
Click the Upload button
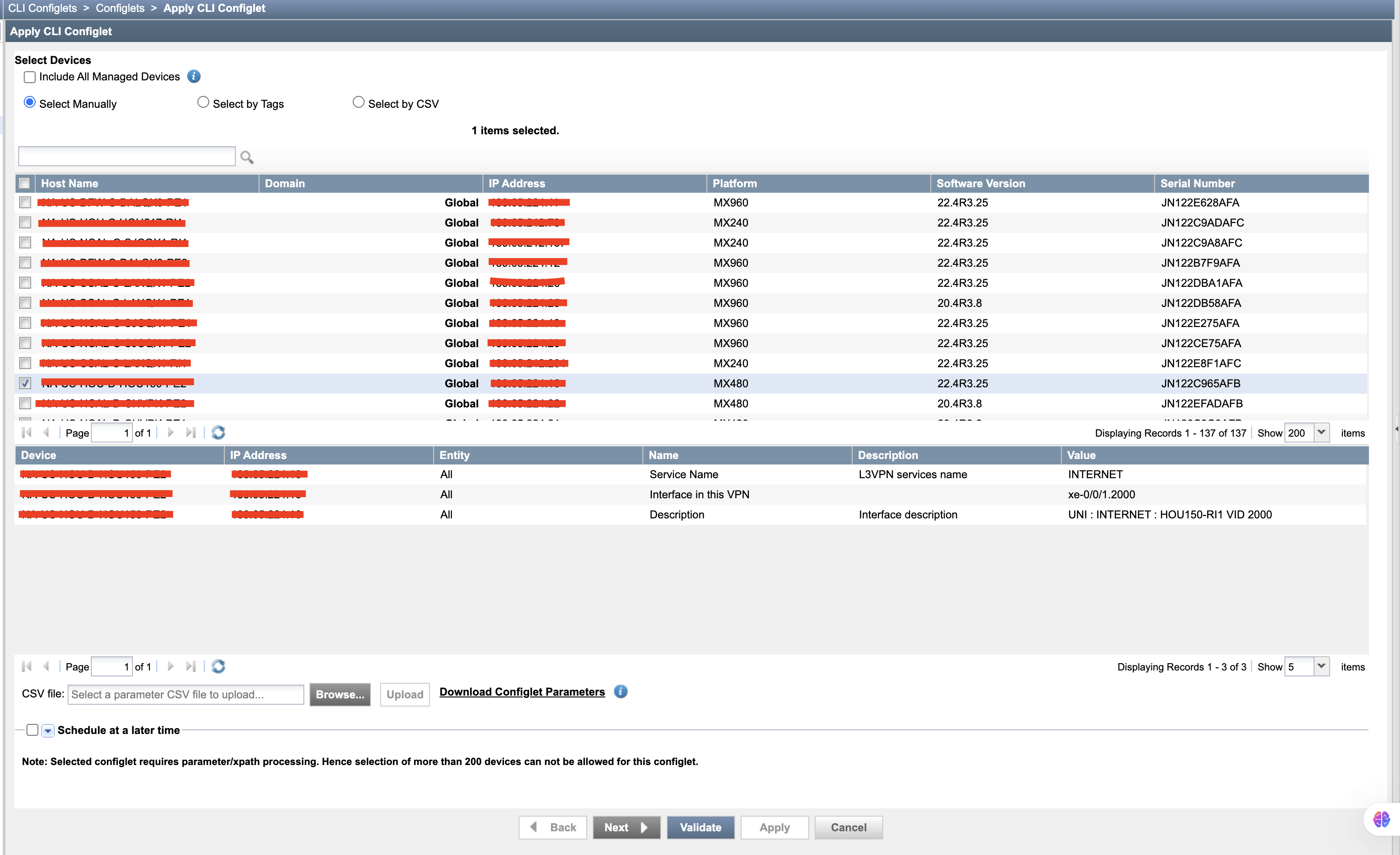click(405, 694)
